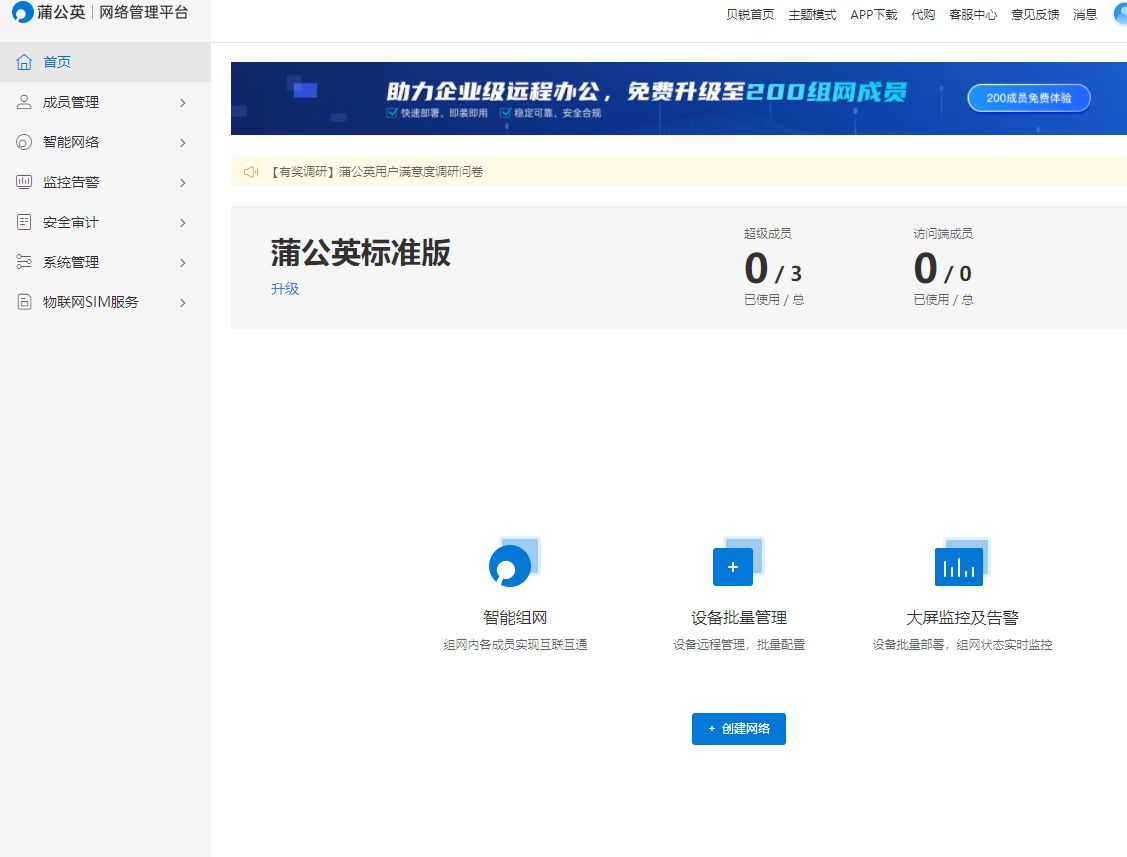
Task: Click the announcement speaker icon
Action: point(251,172)
